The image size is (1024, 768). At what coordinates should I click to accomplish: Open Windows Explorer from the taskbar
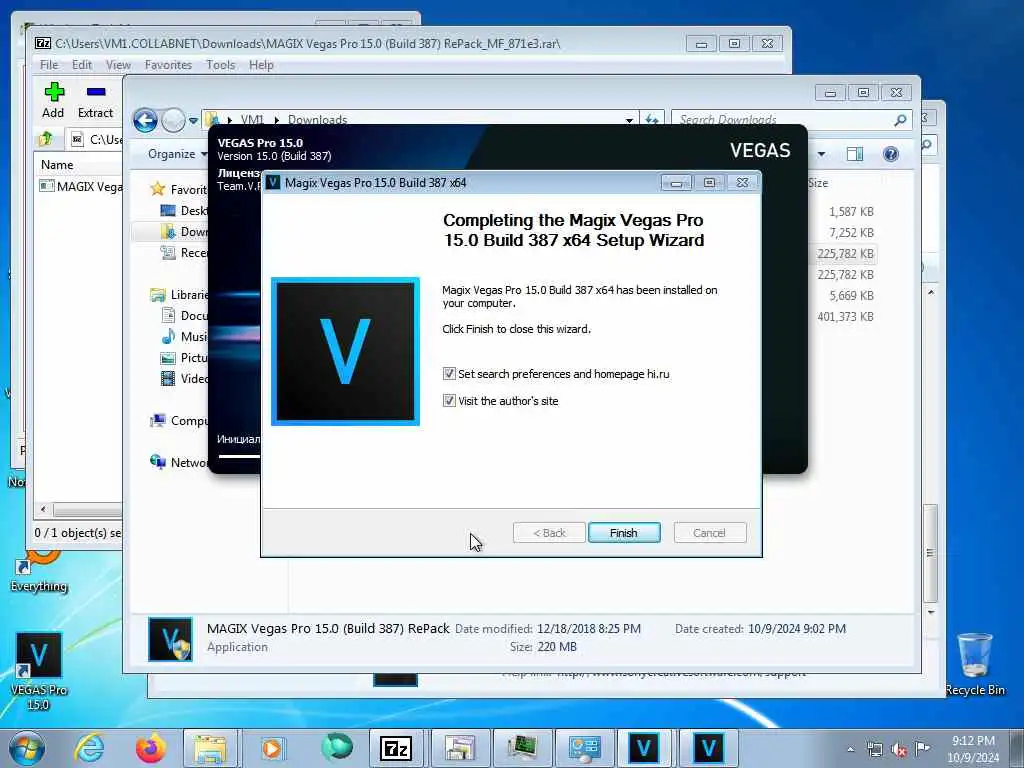210,748
